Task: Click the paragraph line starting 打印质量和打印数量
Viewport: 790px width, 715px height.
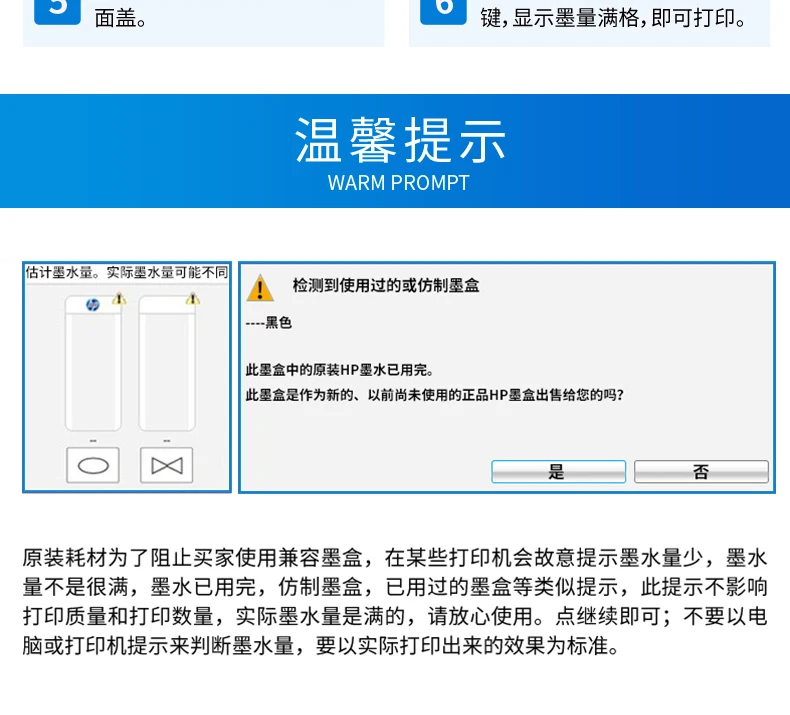Action: 395,616
